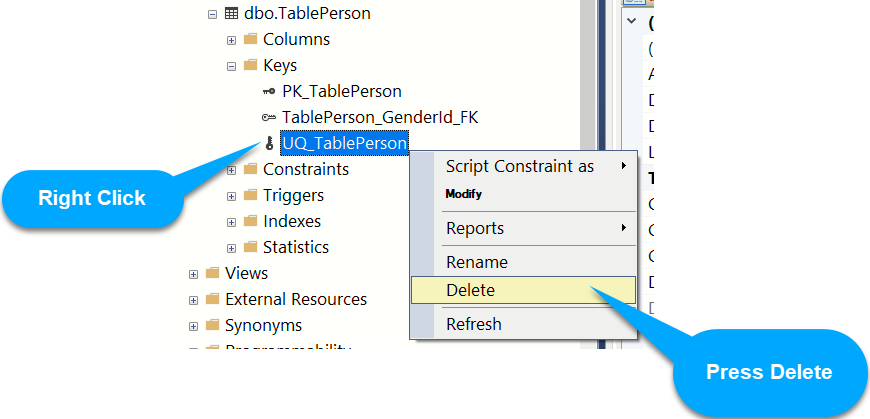
Task: Click the Triggers folder icon
Action: tap(250, 195)
